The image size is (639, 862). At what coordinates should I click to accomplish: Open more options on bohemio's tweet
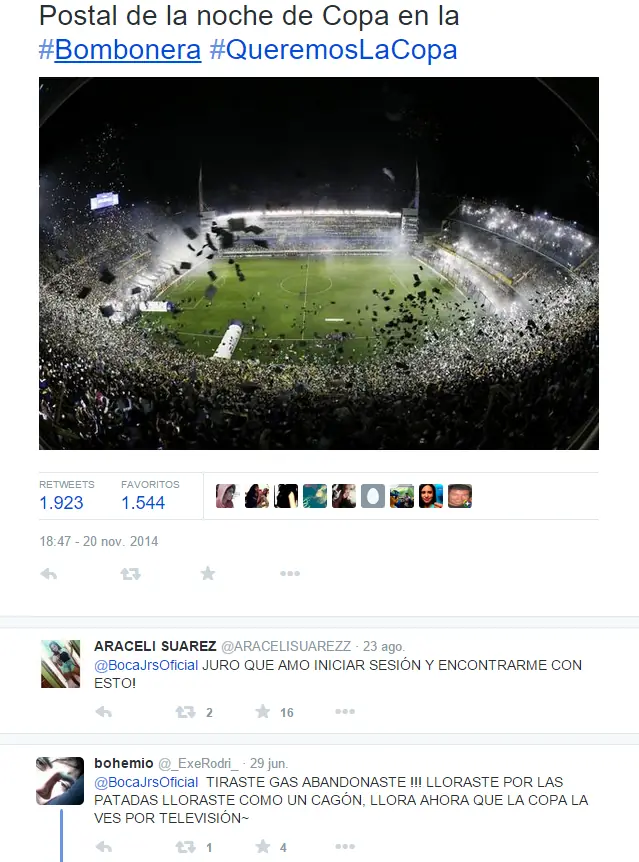coord(345,847)
